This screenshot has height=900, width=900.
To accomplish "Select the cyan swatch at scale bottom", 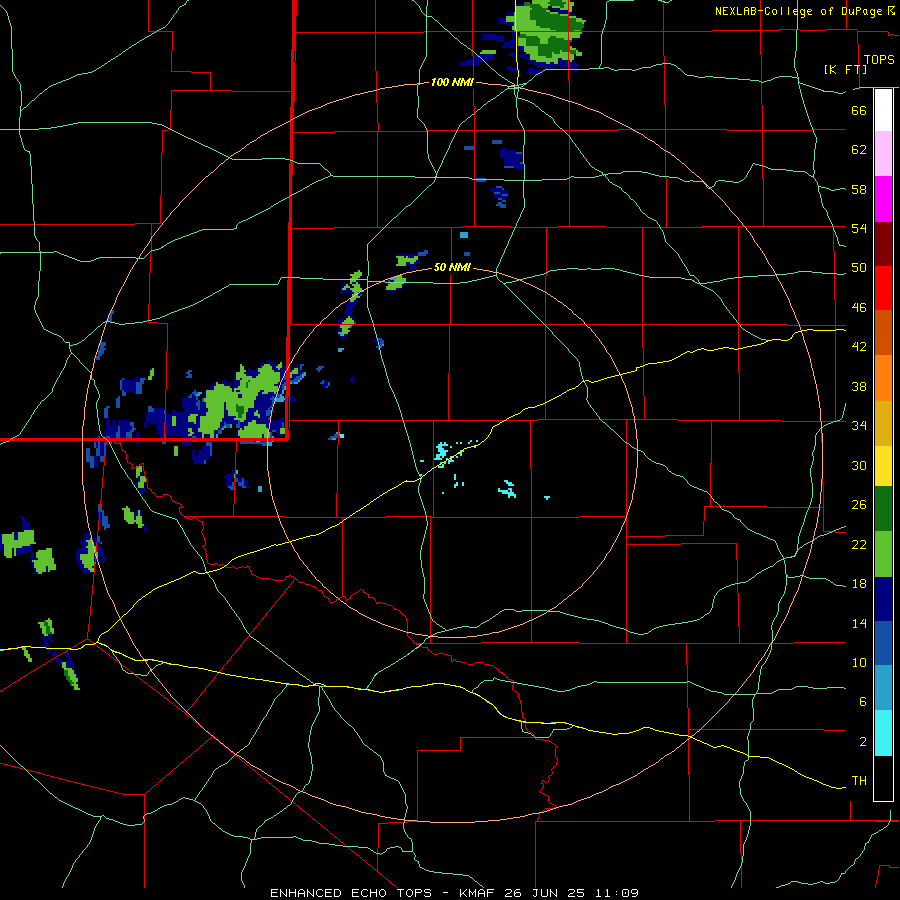I will [x=883, y=733].
